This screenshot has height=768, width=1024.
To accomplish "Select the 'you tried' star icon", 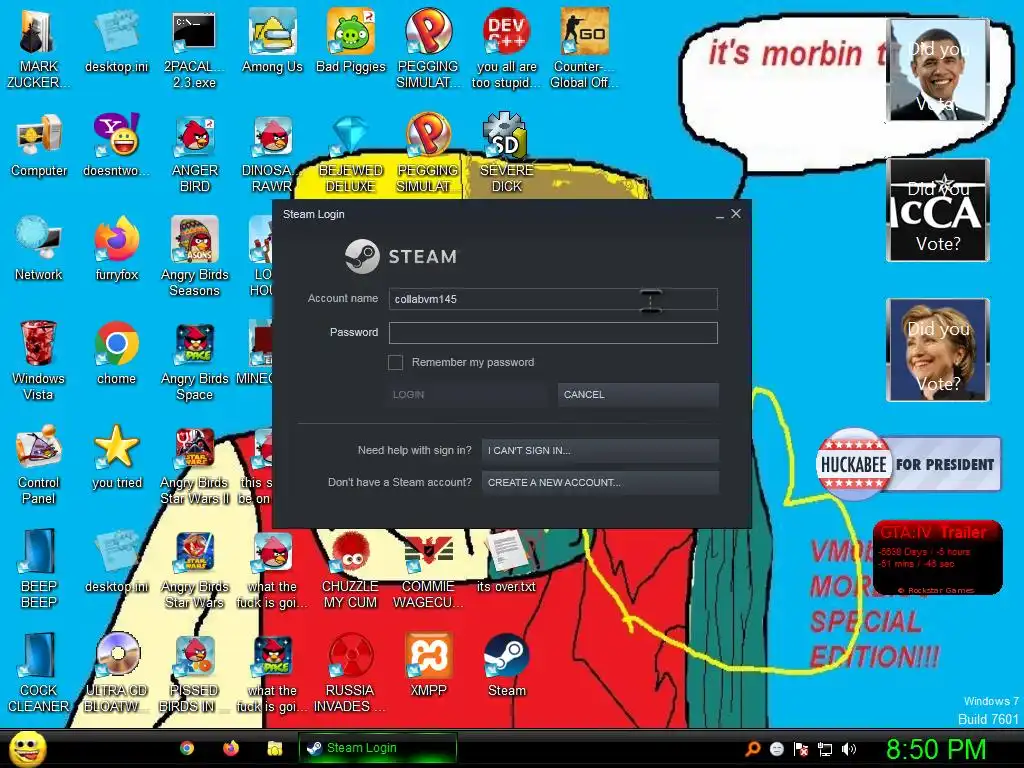I will (116, 457).
